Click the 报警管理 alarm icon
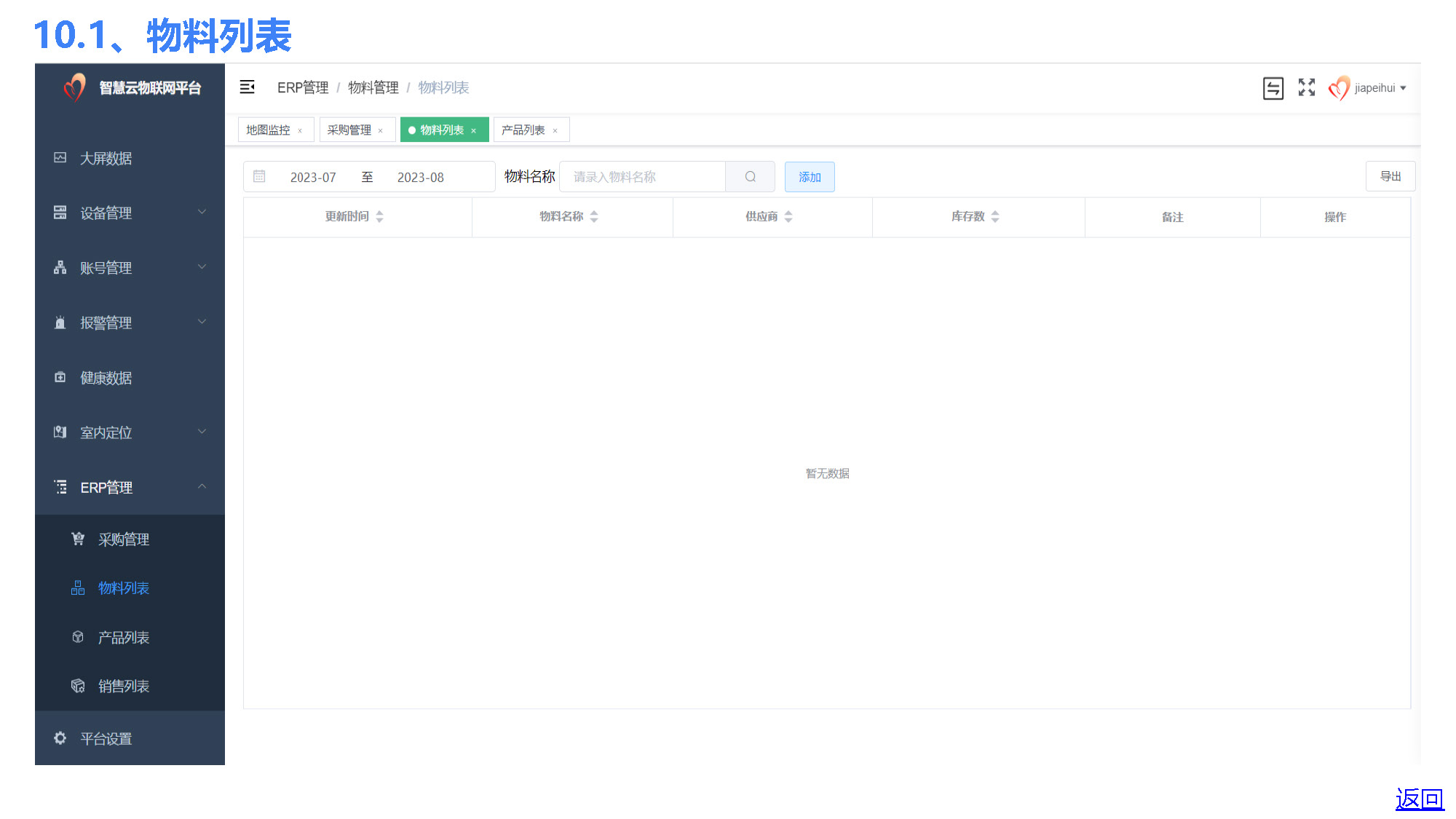 [60, 323]
